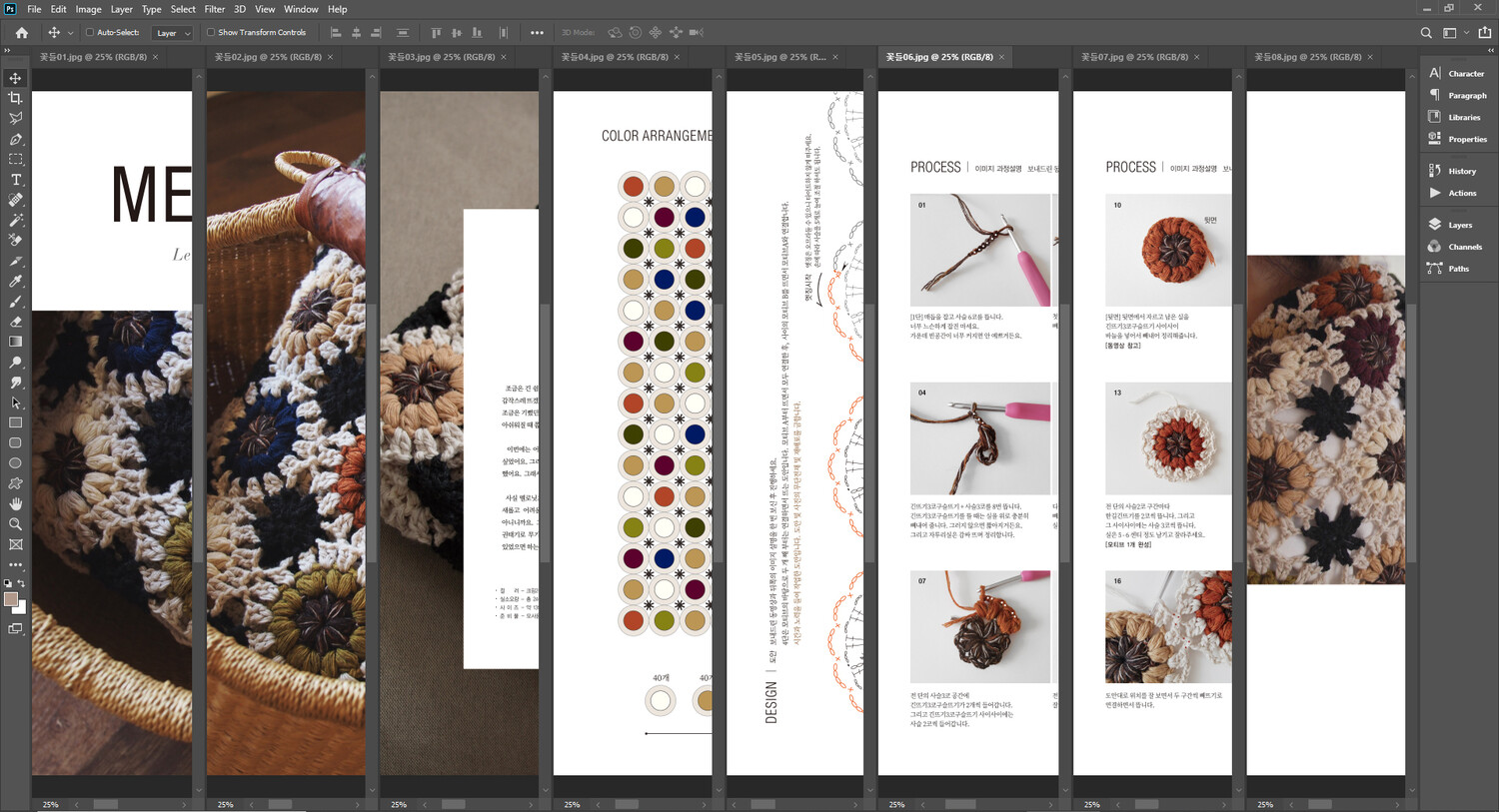Select the Crop tool

click(x=15, y=98)
